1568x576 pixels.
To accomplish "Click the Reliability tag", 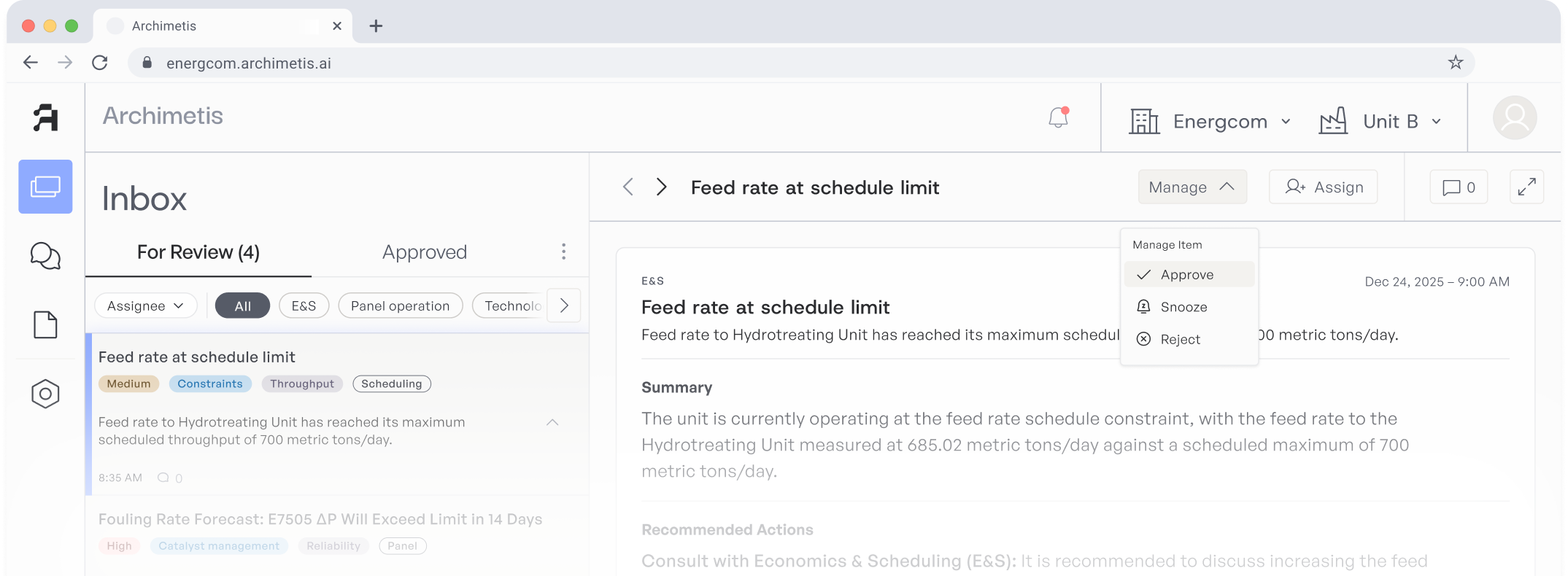I will click(333, 546).
